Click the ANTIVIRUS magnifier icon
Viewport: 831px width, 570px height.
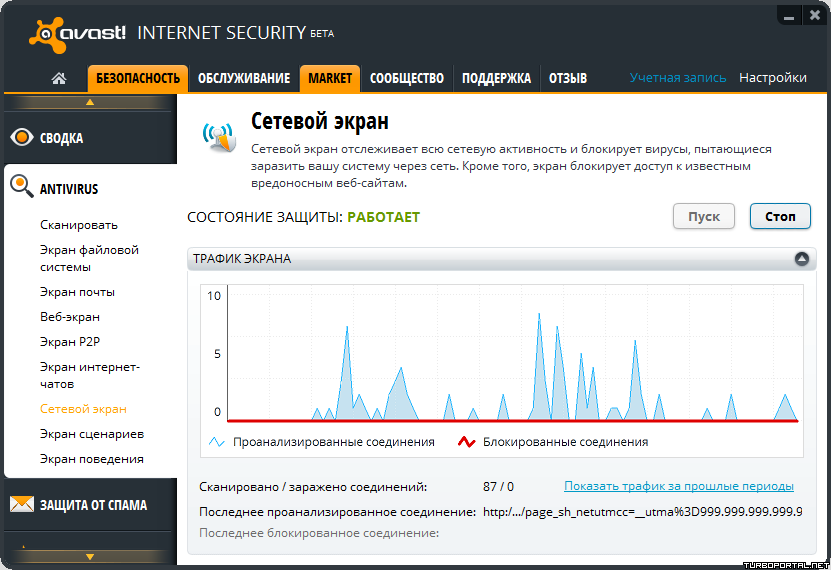pos(22,186)
